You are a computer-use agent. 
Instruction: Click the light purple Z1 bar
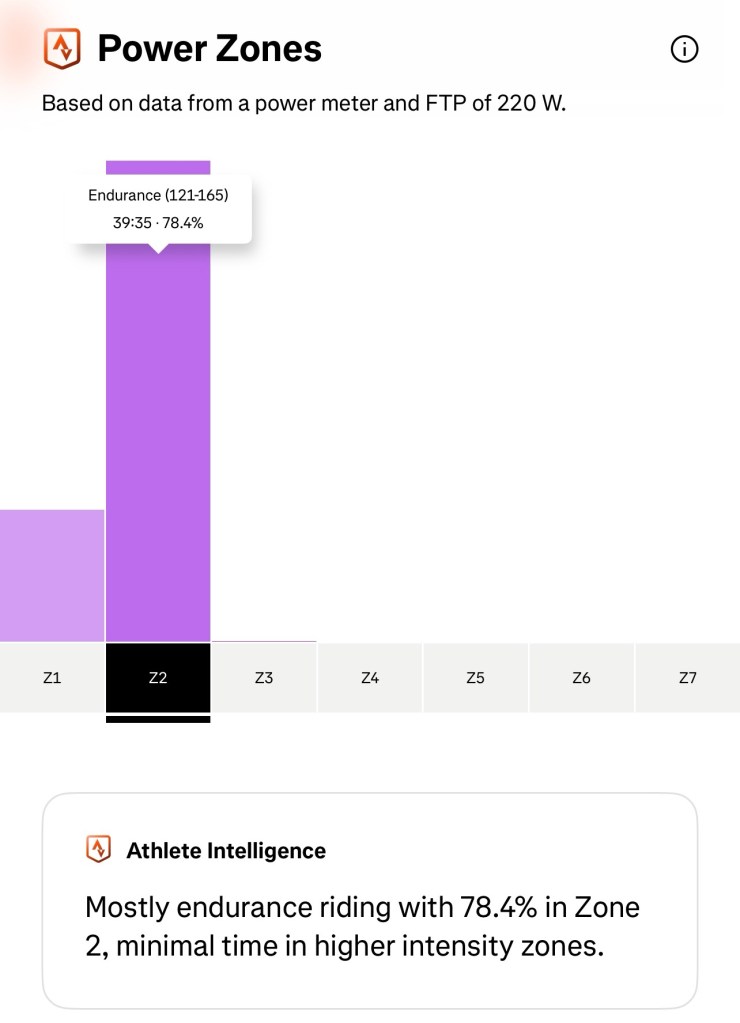tap(52, 575)
